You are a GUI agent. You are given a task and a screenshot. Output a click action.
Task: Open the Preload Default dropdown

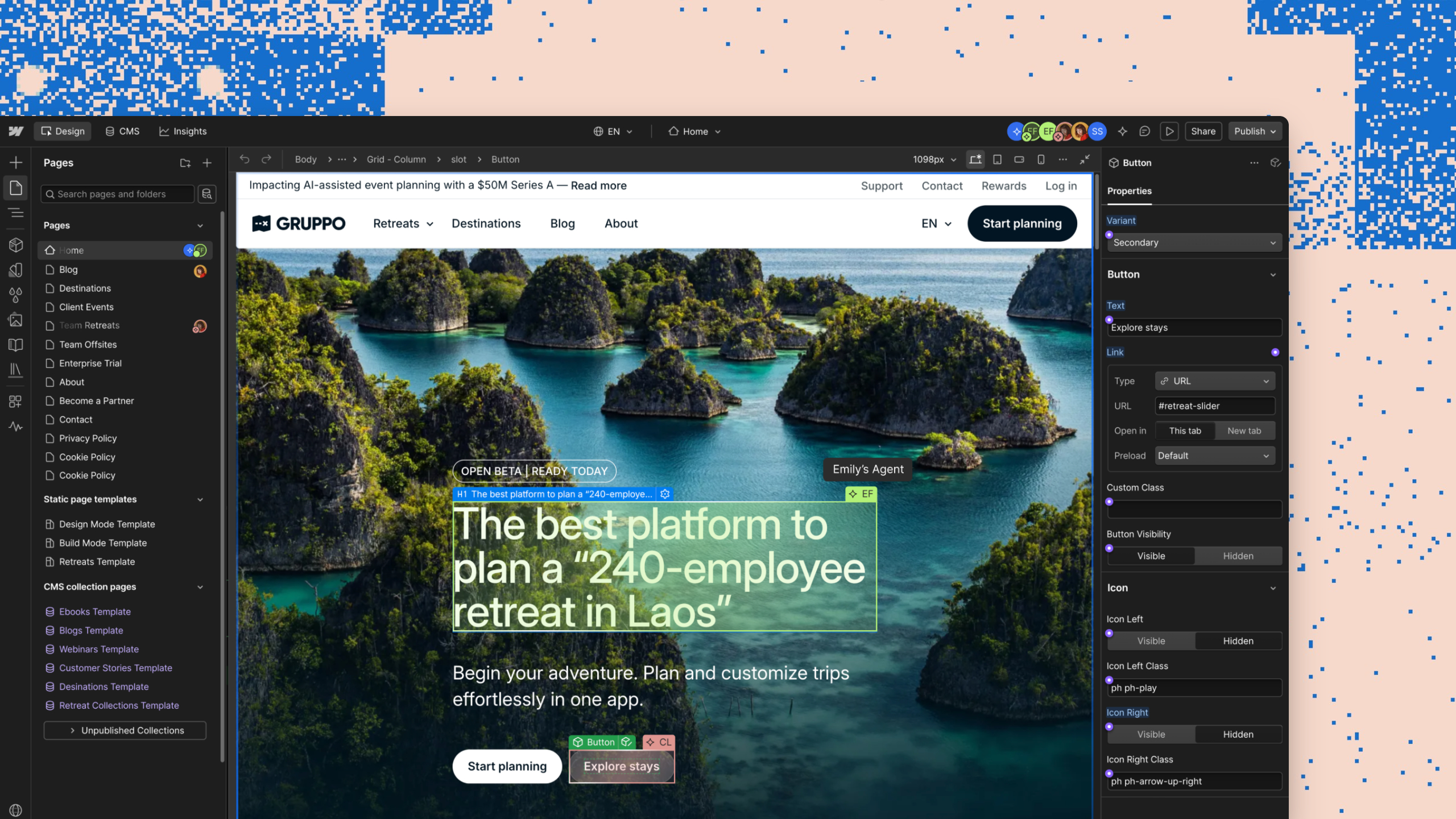tap(1215, 456)
